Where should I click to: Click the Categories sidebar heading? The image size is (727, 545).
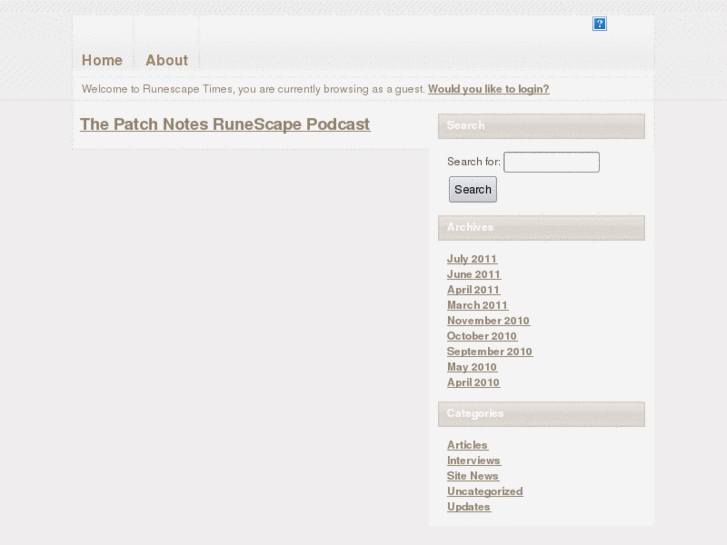(x=541, y=414)
